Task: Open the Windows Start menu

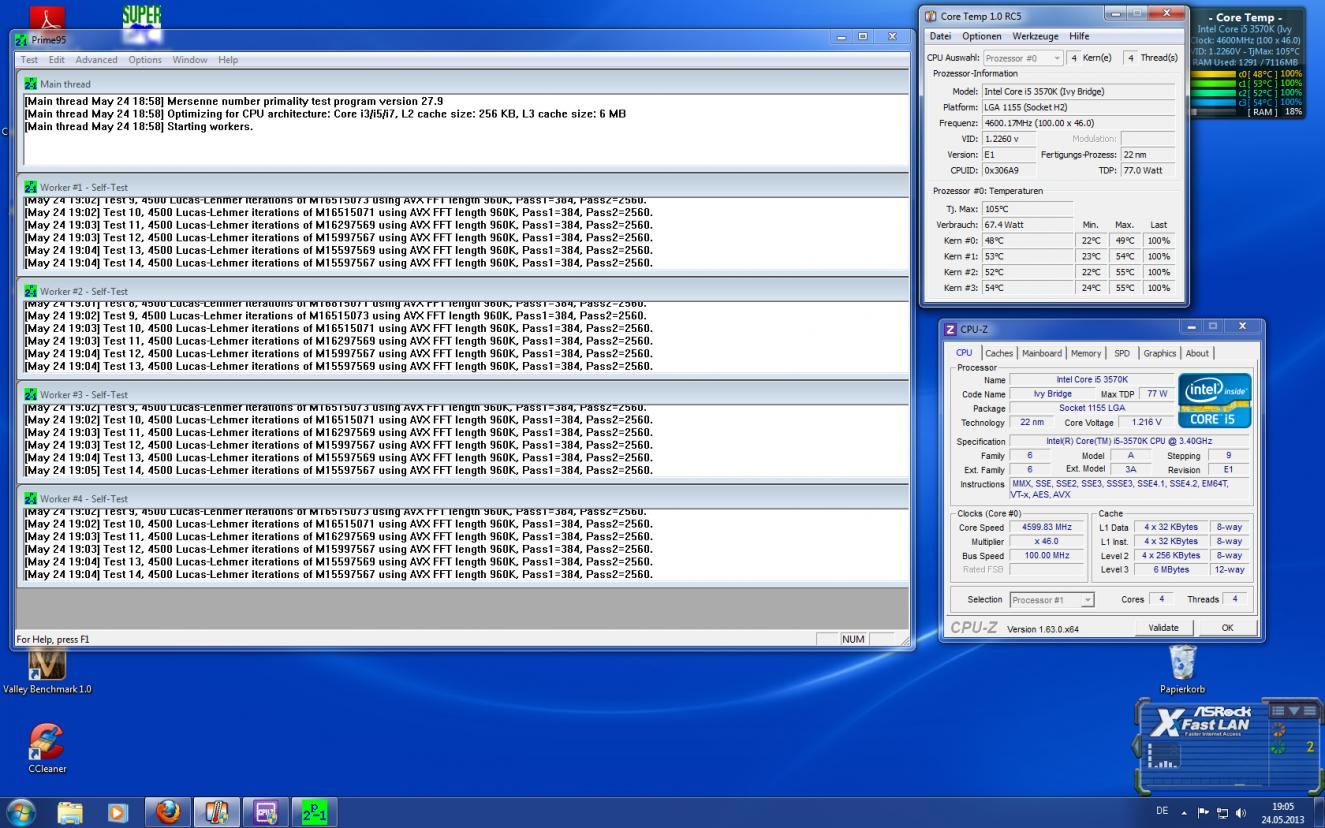Action: [22, 812]
